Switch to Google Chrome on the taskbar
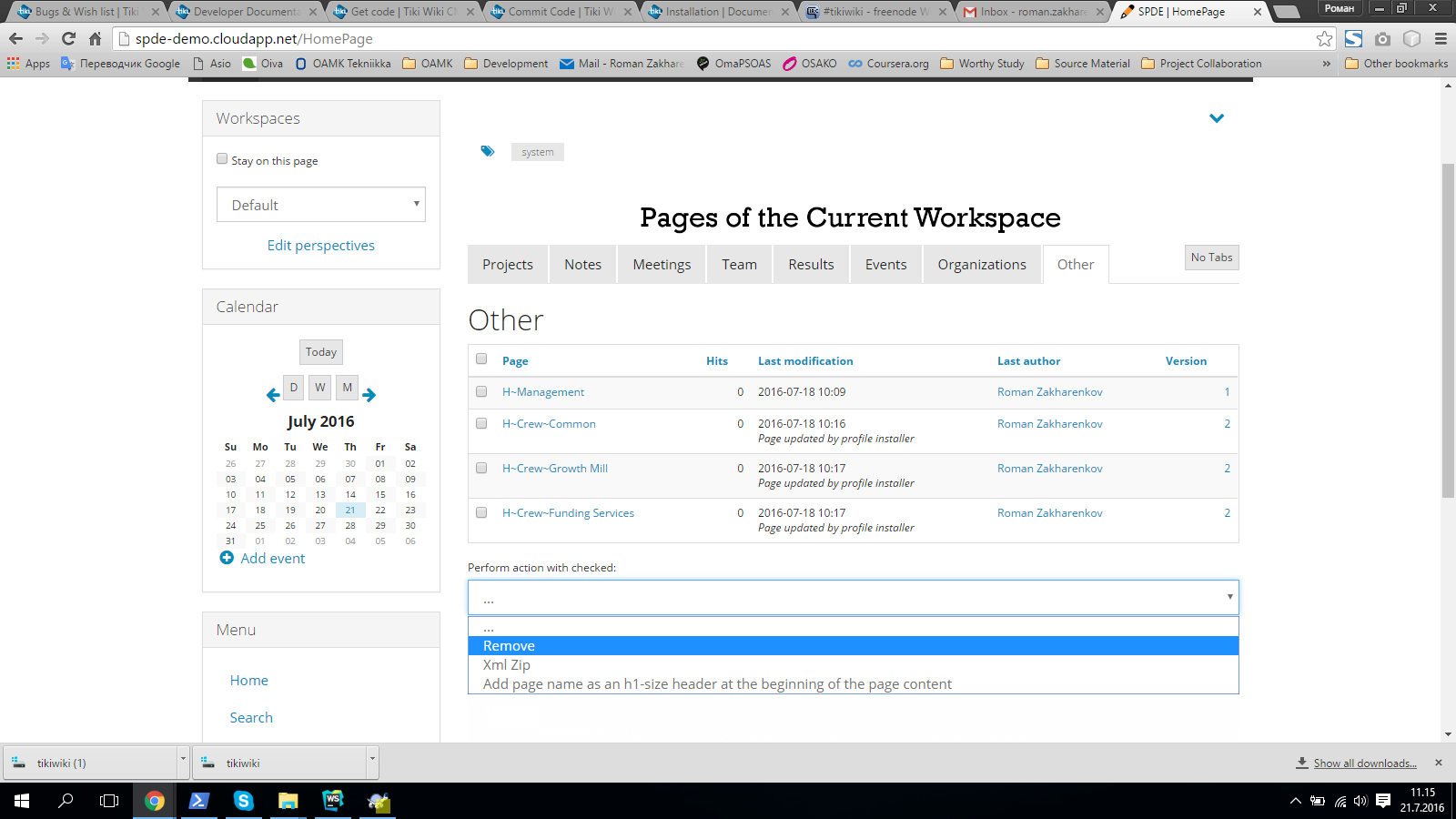 pos(155,801)
